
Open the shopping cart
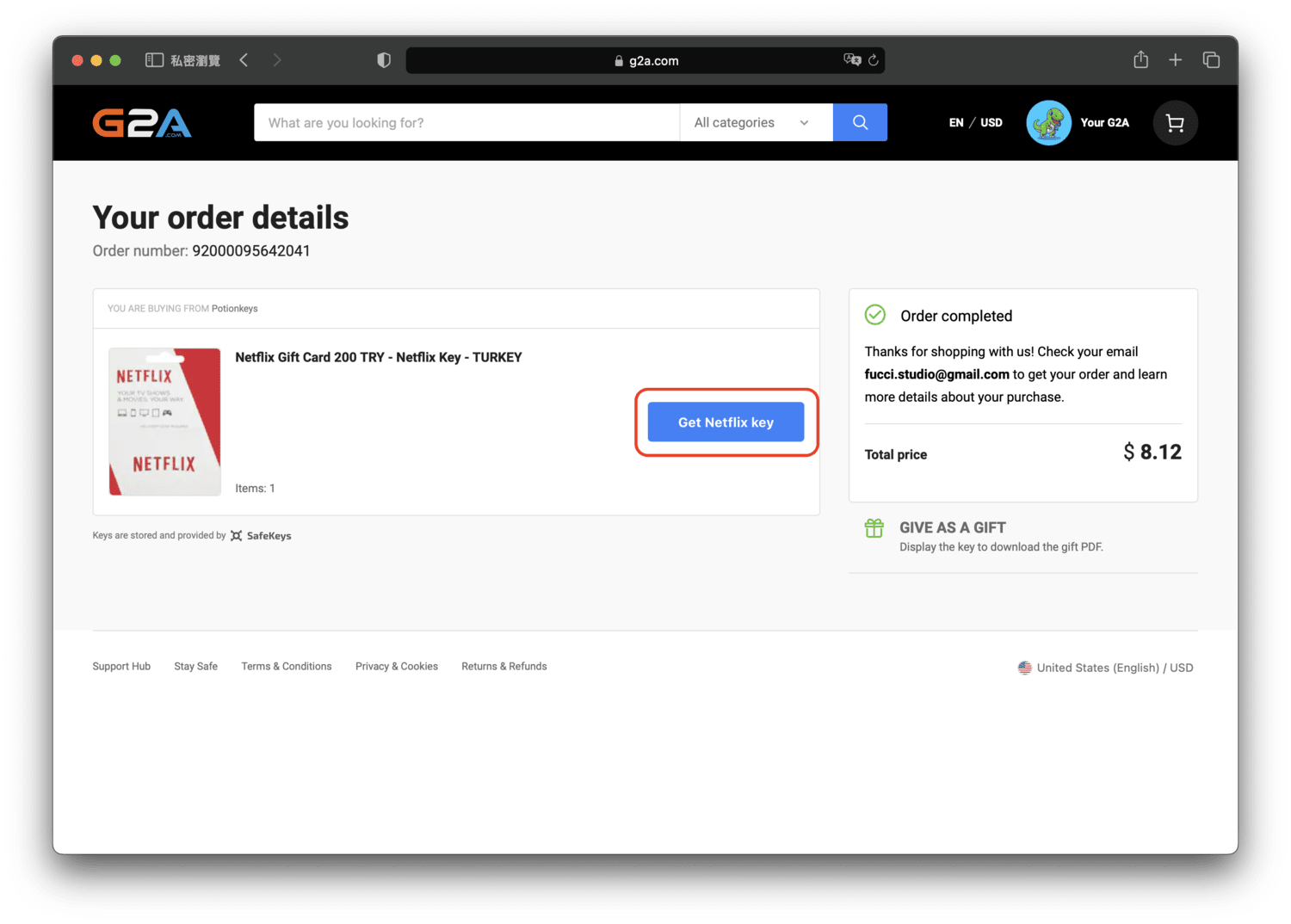[1175, 123]
